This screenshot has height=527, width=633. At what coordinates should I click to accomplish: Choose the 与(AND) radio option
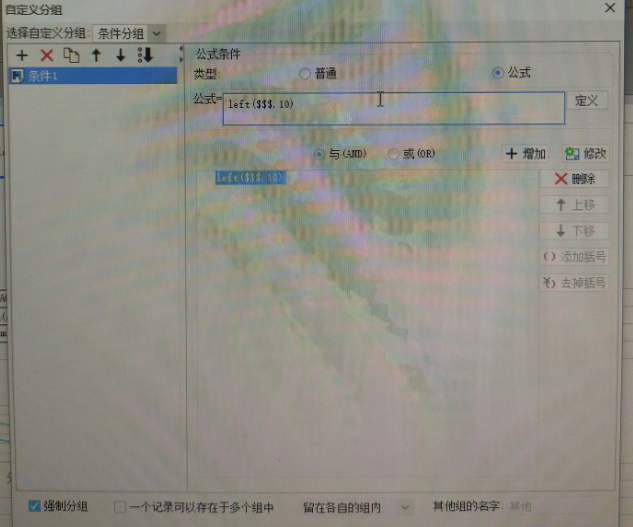click(319, 154)
